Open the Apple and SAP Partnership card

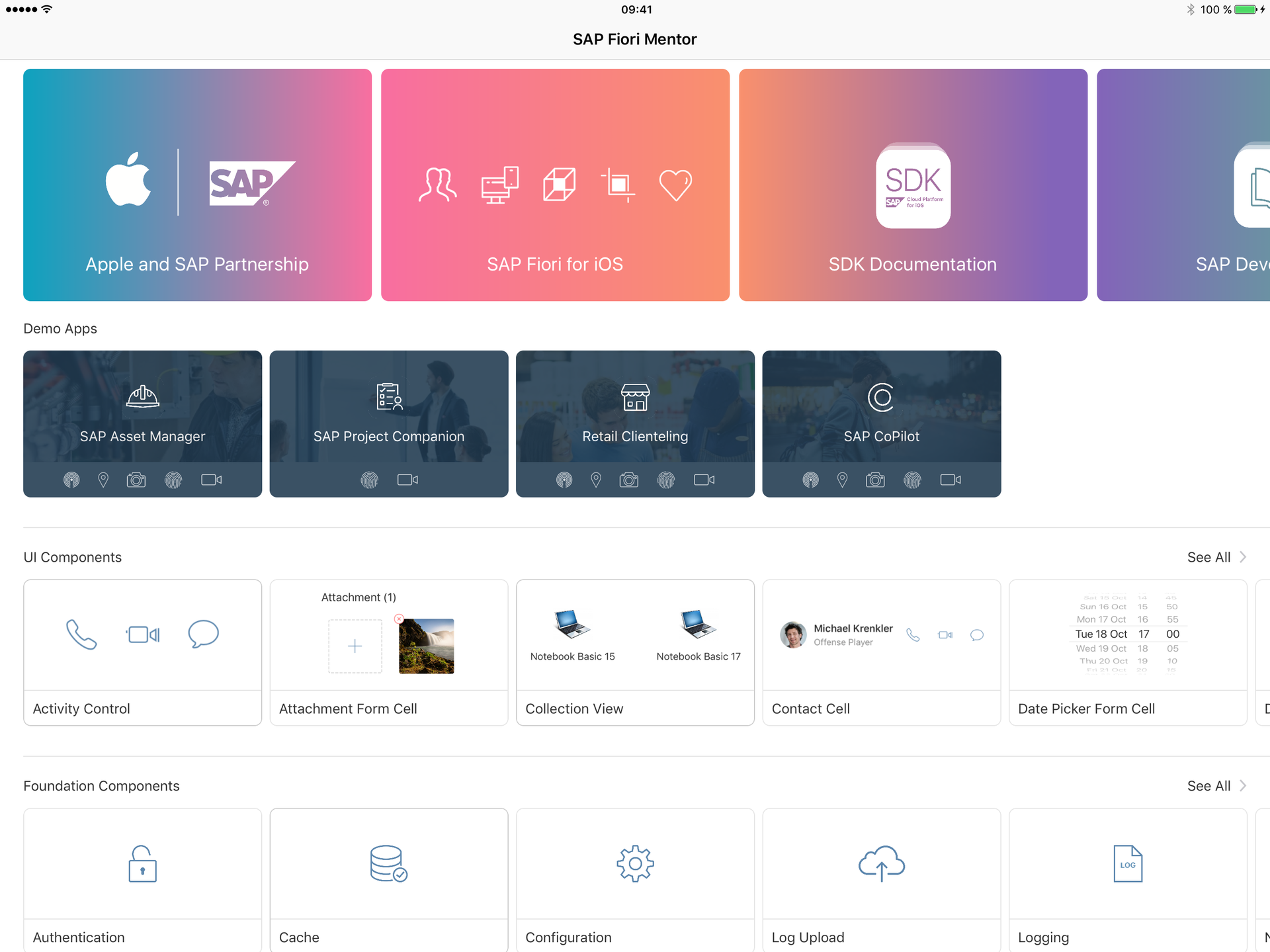coord(197,185)
